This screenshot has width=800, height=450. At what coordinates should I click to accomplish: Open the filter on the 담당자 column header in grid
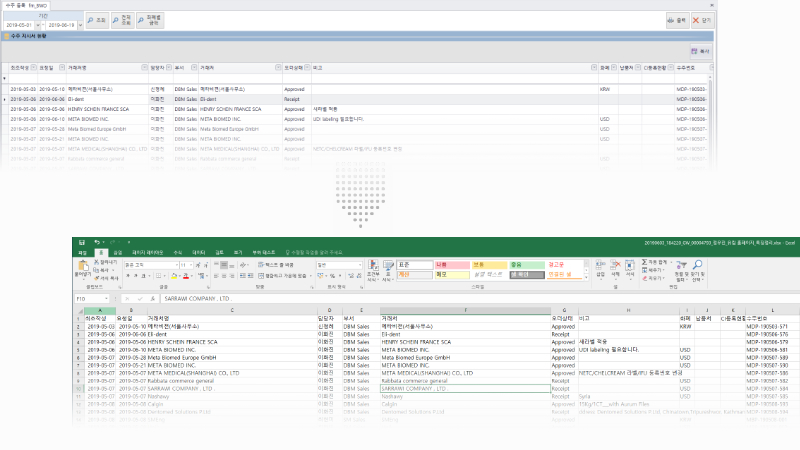tap(169, 67)
